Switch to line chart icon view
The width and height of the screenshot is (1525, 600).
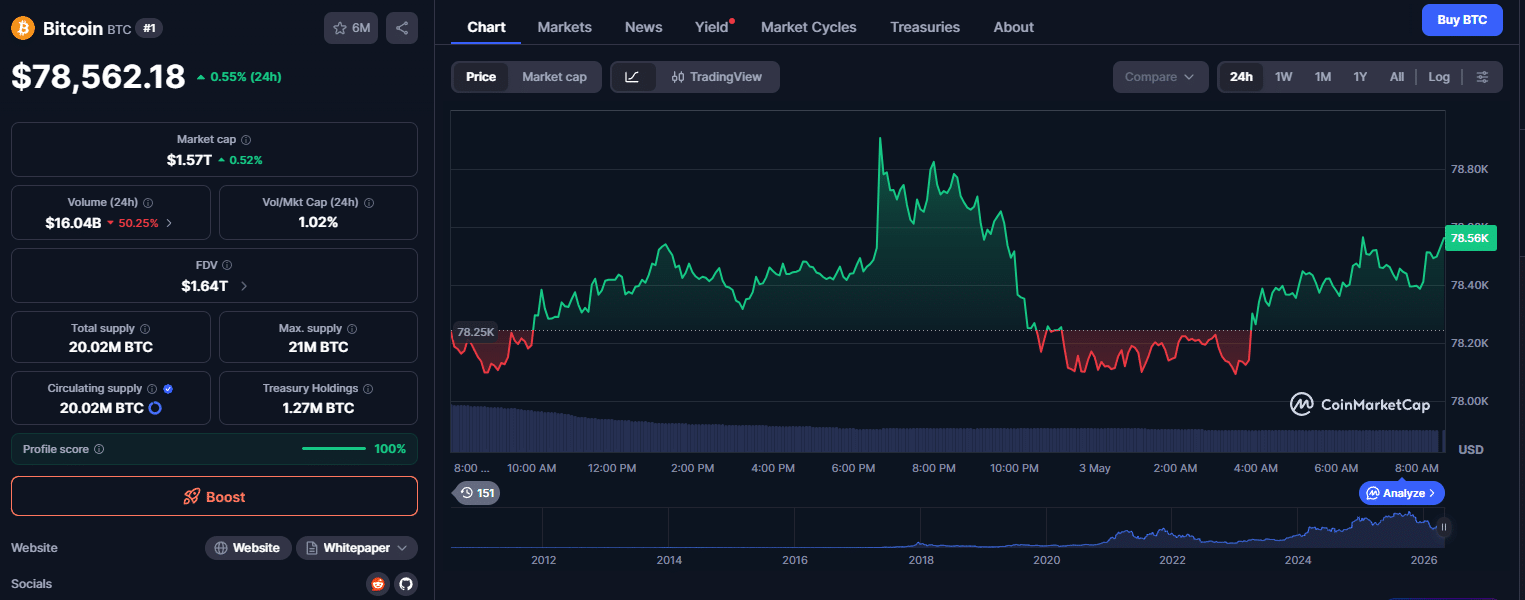coord(633,77)
